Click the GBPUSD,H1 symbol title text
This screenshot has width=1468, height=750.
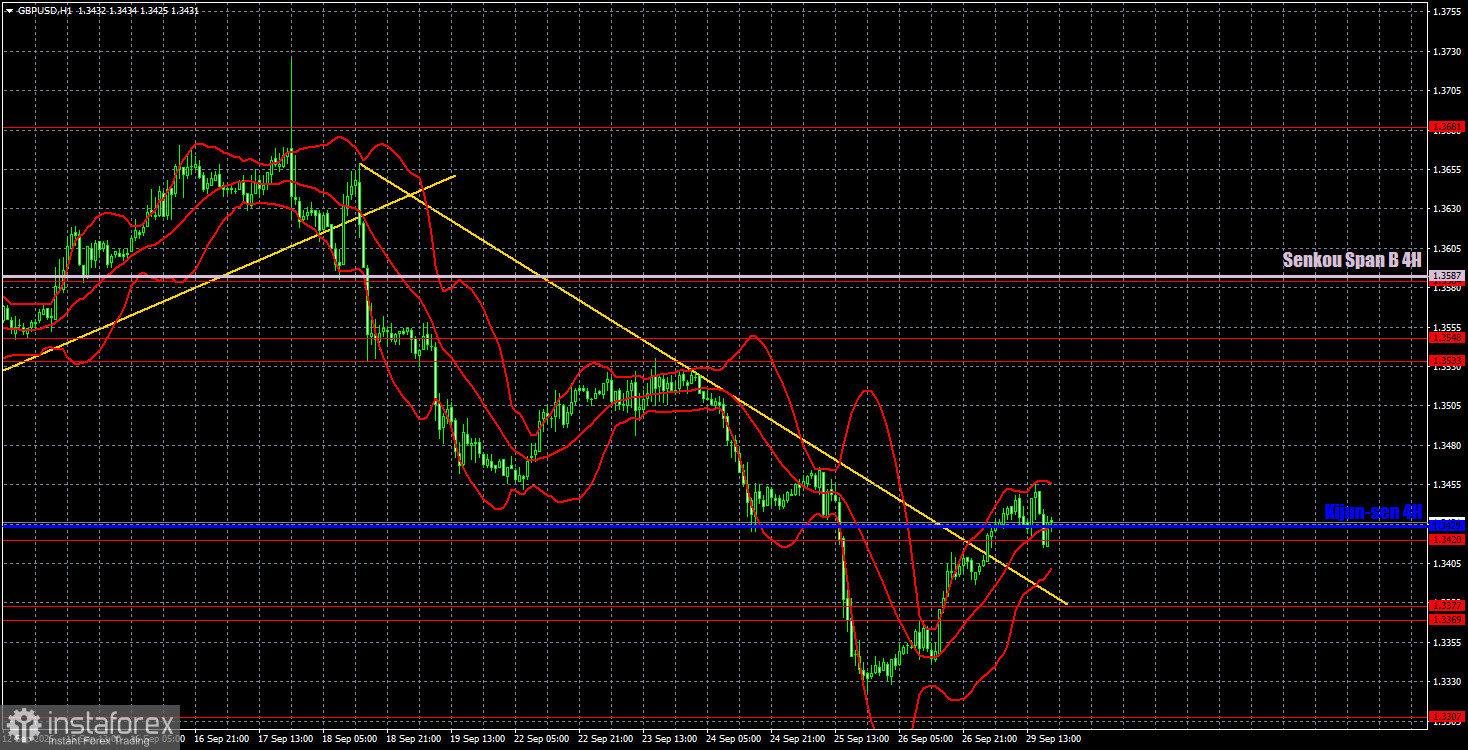pyautogui.click(x=45, y=10)
